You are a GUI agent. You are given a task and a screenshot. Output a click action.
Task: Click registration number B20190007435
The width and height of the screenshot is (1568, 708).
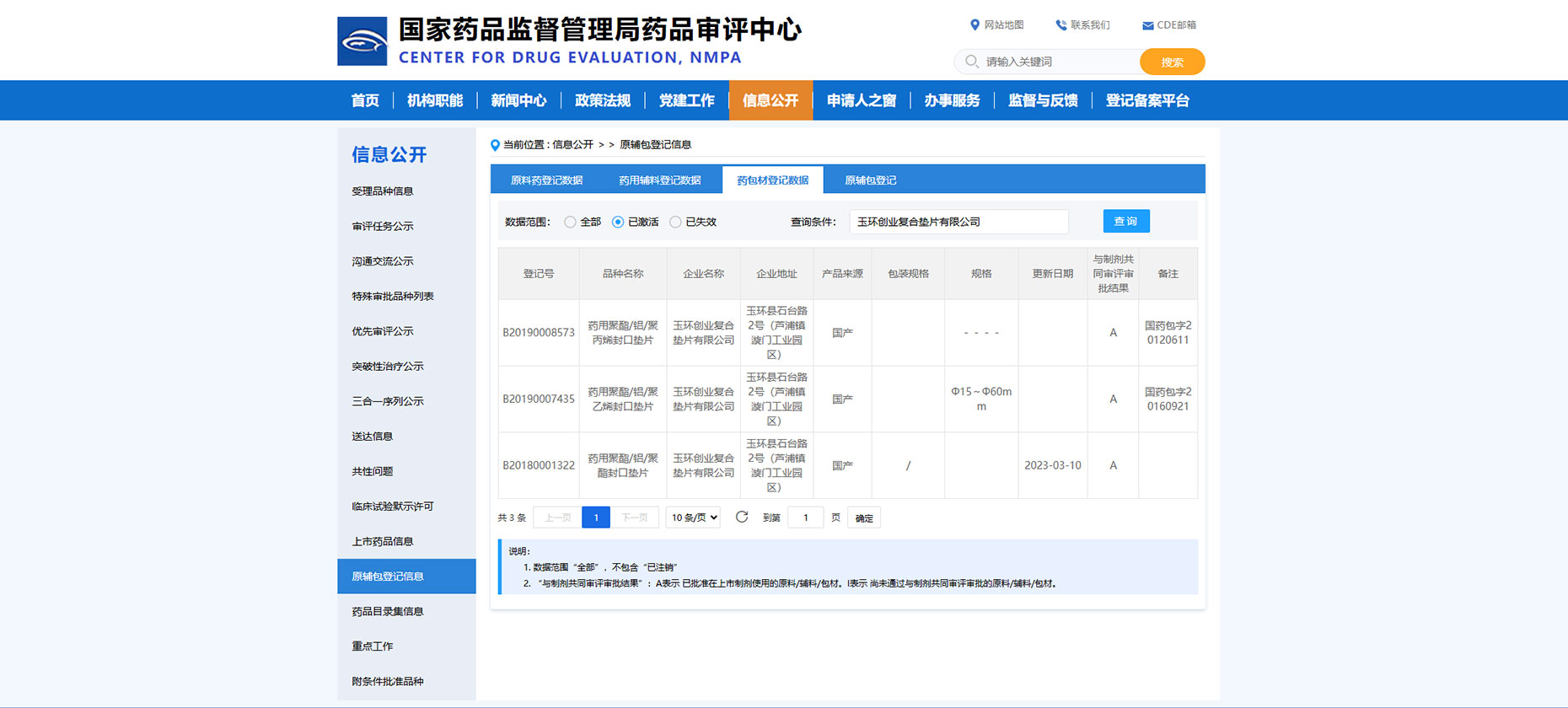[x=539, y=399]
